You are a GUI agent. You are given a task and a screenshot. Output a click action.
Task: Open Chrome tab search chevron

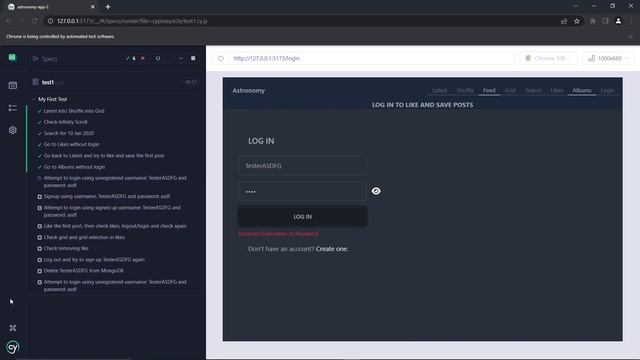coord(576,6)
